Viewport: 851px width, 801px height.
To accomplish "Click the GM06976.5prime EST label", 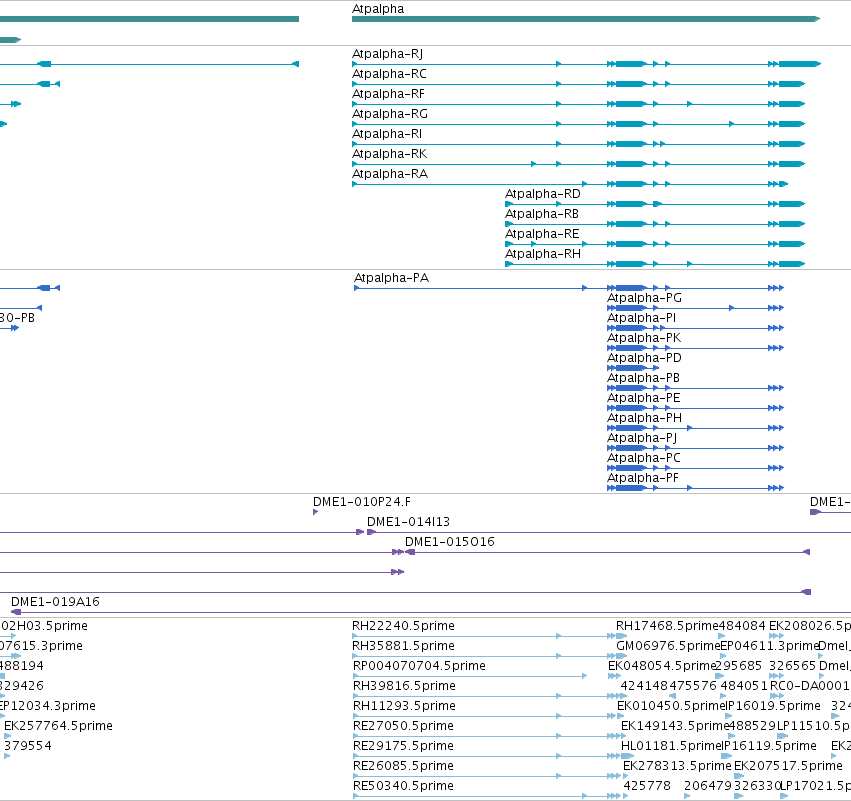I will pos(668,646).
